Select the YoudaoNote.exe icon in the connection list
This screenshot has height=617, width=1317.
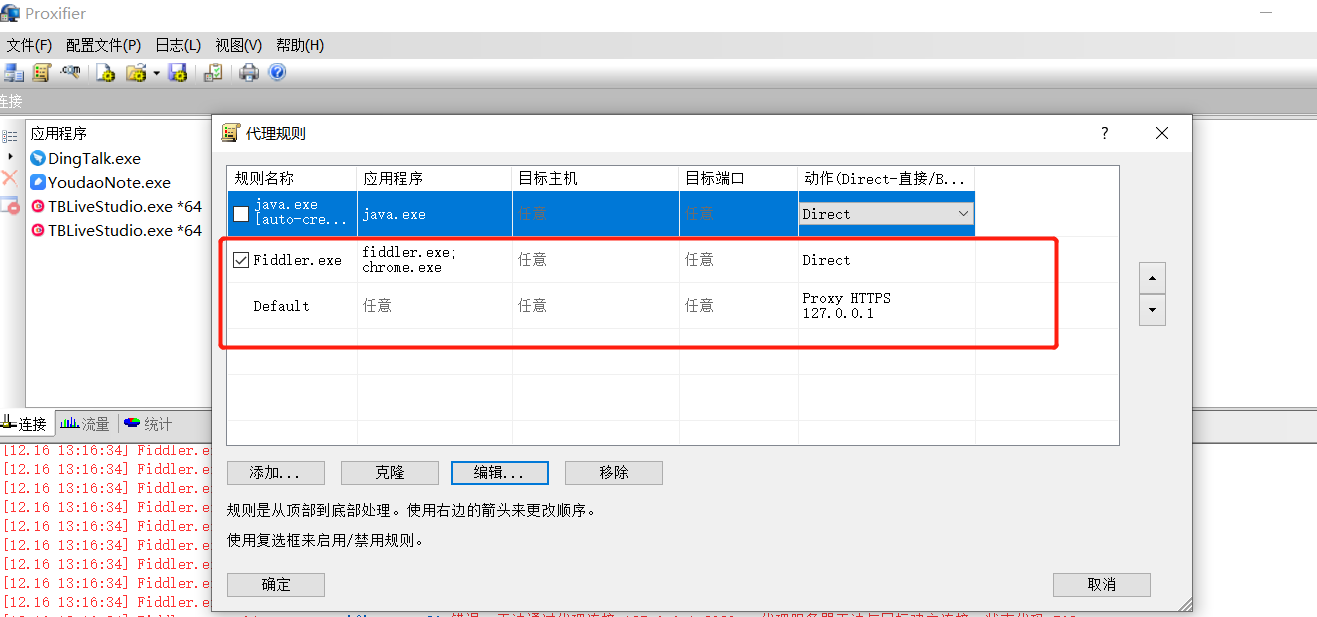tap(38, 182)
